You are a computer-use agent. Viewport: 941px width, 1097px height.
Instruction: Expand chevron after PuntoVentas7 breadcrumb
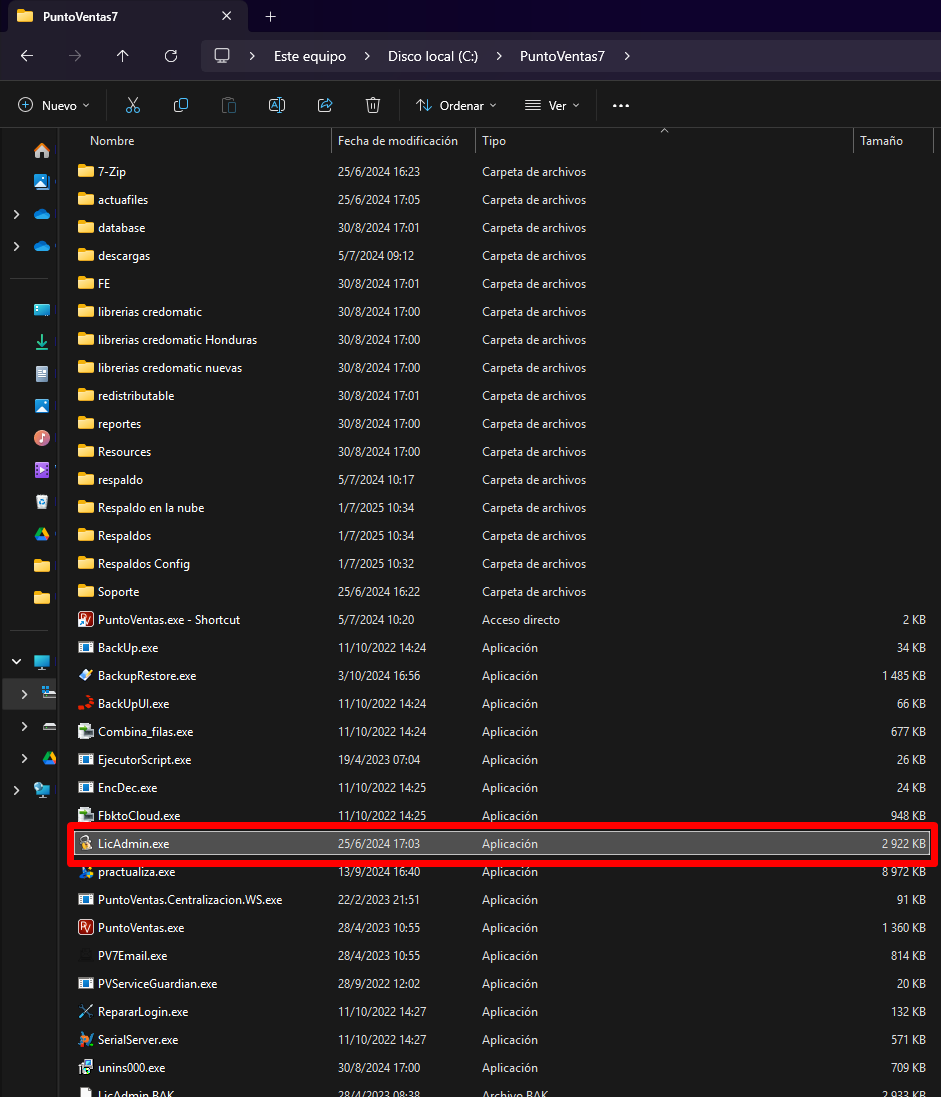click(627, 56)
